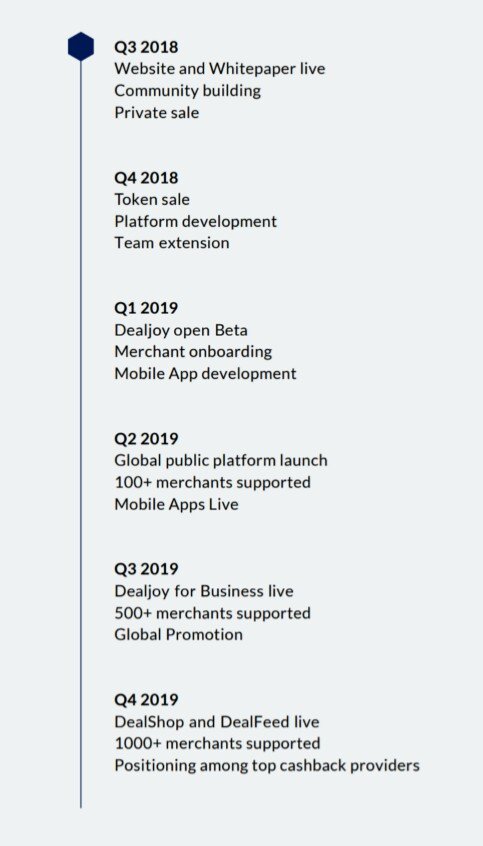Viewport: 483px width, 846px height.
Task: Click the 'Token sale' item
Action: click(x=152, y=200)
